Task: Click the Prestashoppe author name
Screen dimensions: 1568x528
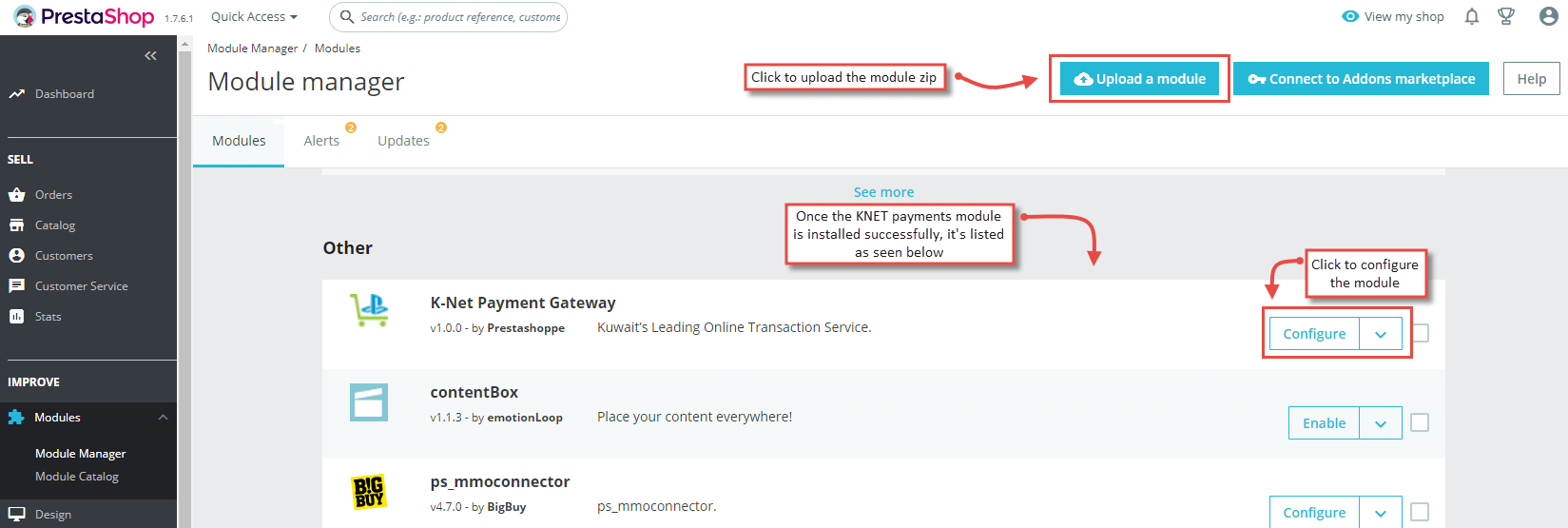Action: pyautogui.click(x=526, y=328)
